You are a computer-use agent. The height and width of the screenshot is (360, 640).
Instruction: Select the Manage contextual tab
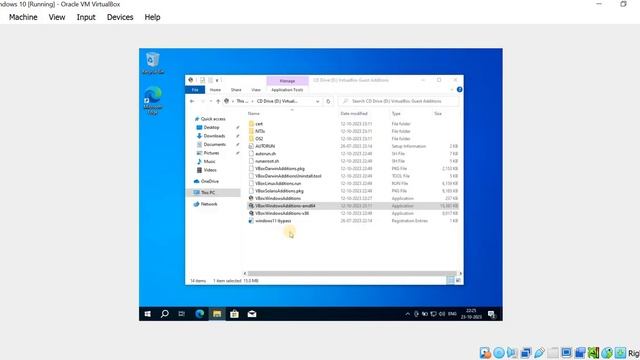click(287, 81)
